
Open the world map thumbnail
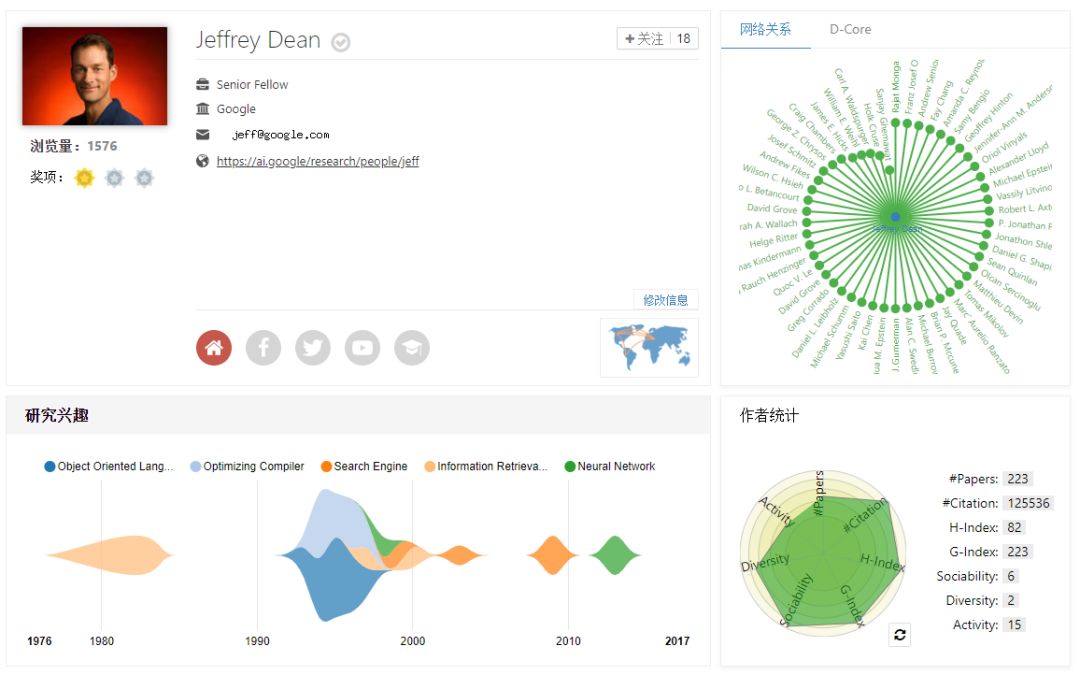tap(648, 347)
